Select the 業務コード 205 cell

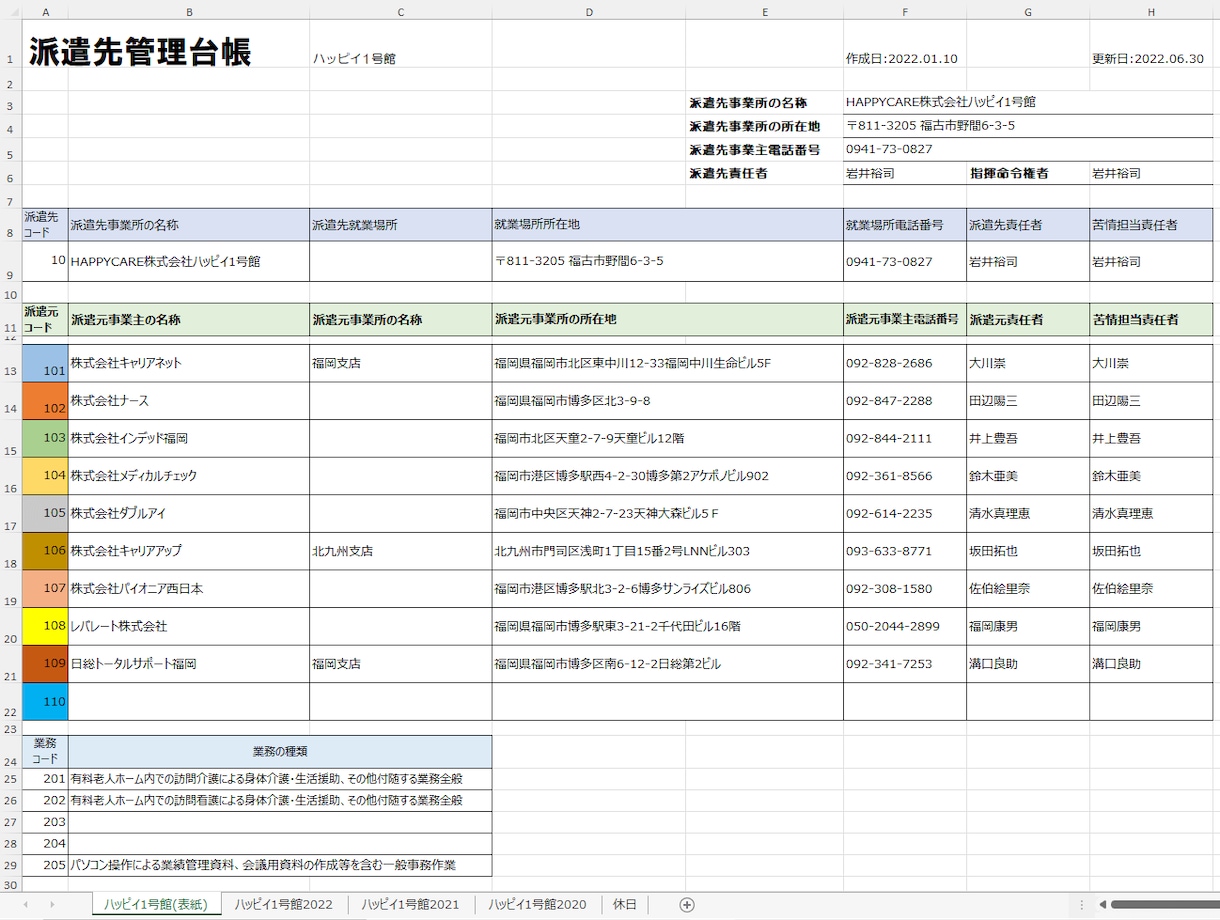coord(46,865)
